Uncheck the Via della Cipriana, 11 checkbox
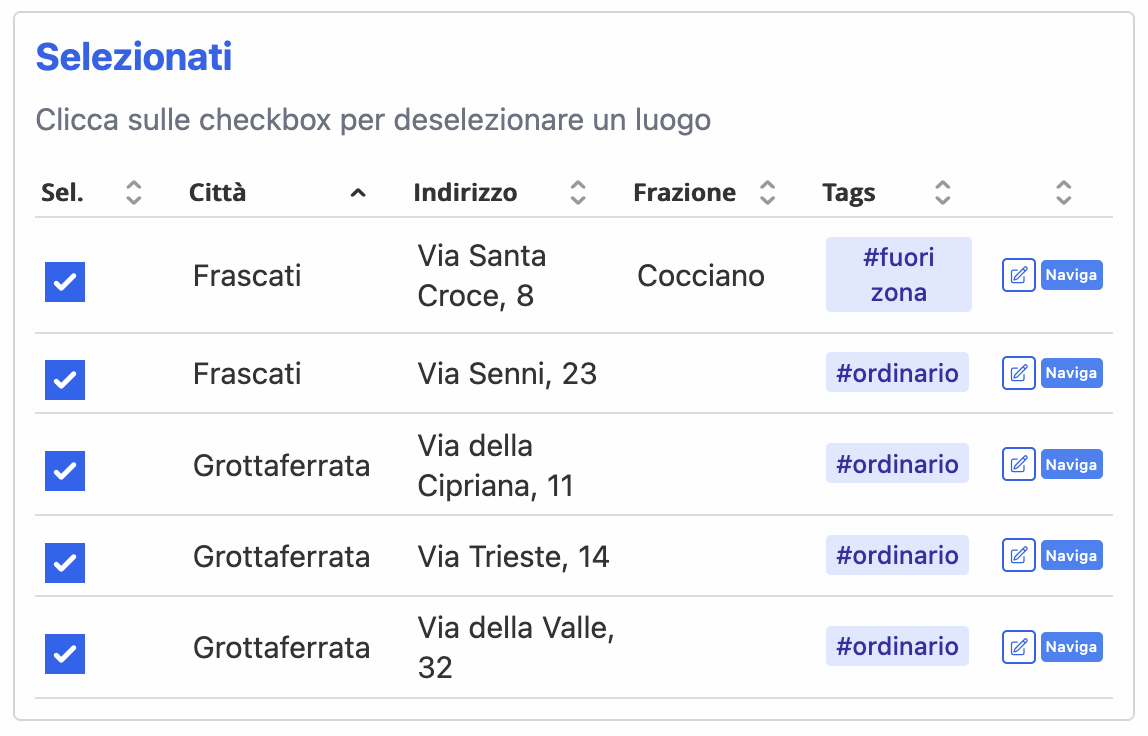1148x736 pixels. click(x=65, y=471)
